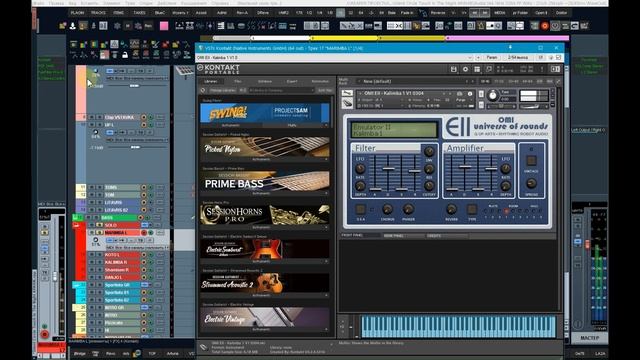Click the Spread knob below Vintage
This screenshot has height=360, width=640.
click(531, 184)
